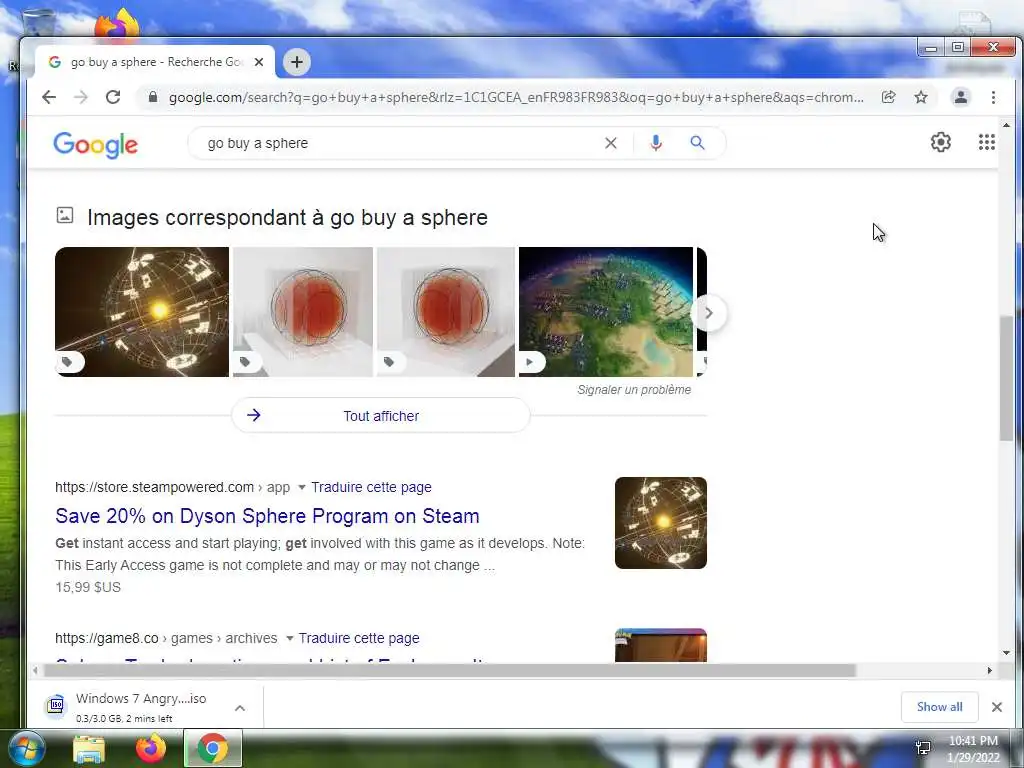Click the '15,99 $US' price text
The image size is (1024, 768).
88,587
